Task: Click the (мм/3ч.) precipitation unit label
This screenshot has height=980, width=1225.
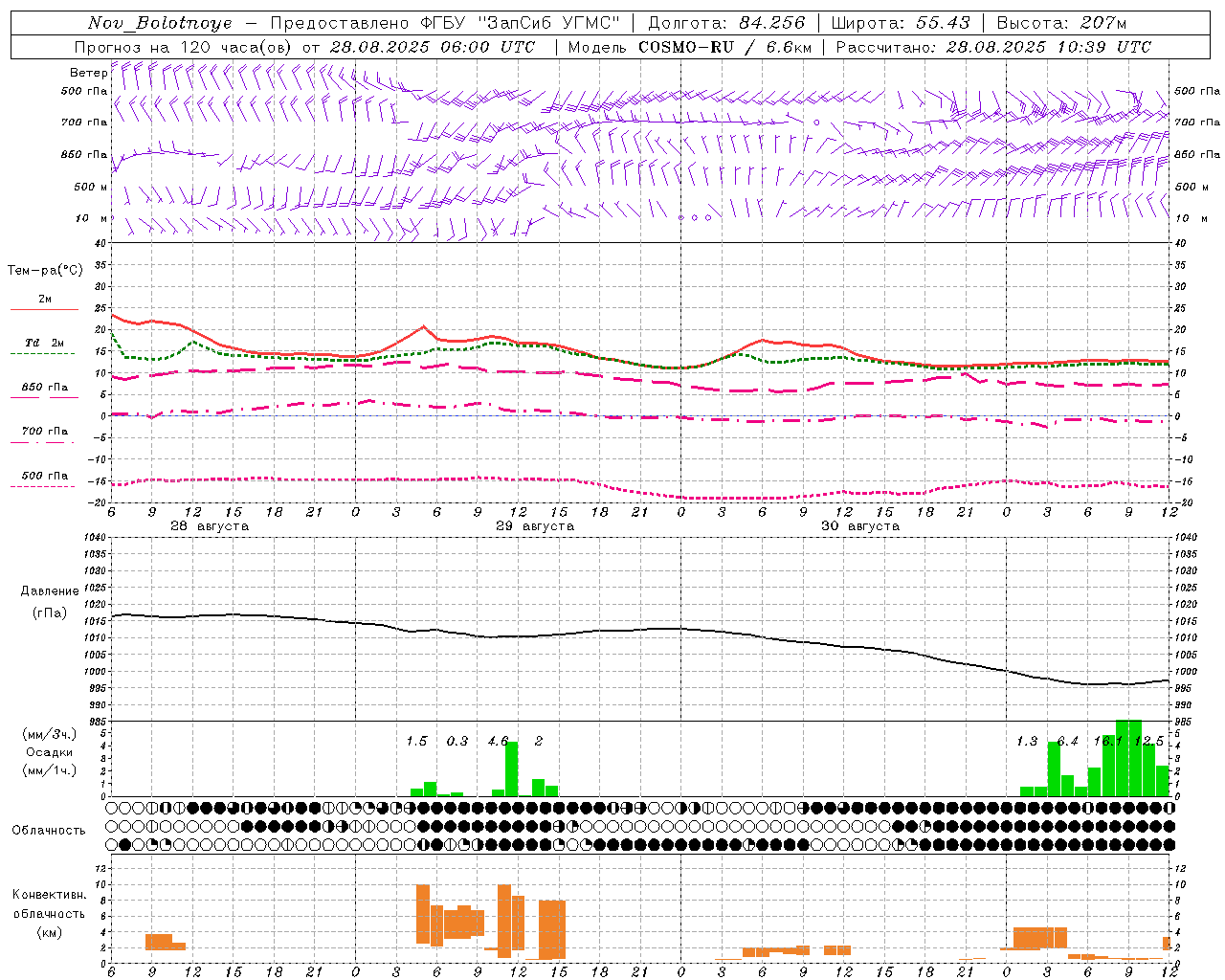Action: tap(49, 734)
